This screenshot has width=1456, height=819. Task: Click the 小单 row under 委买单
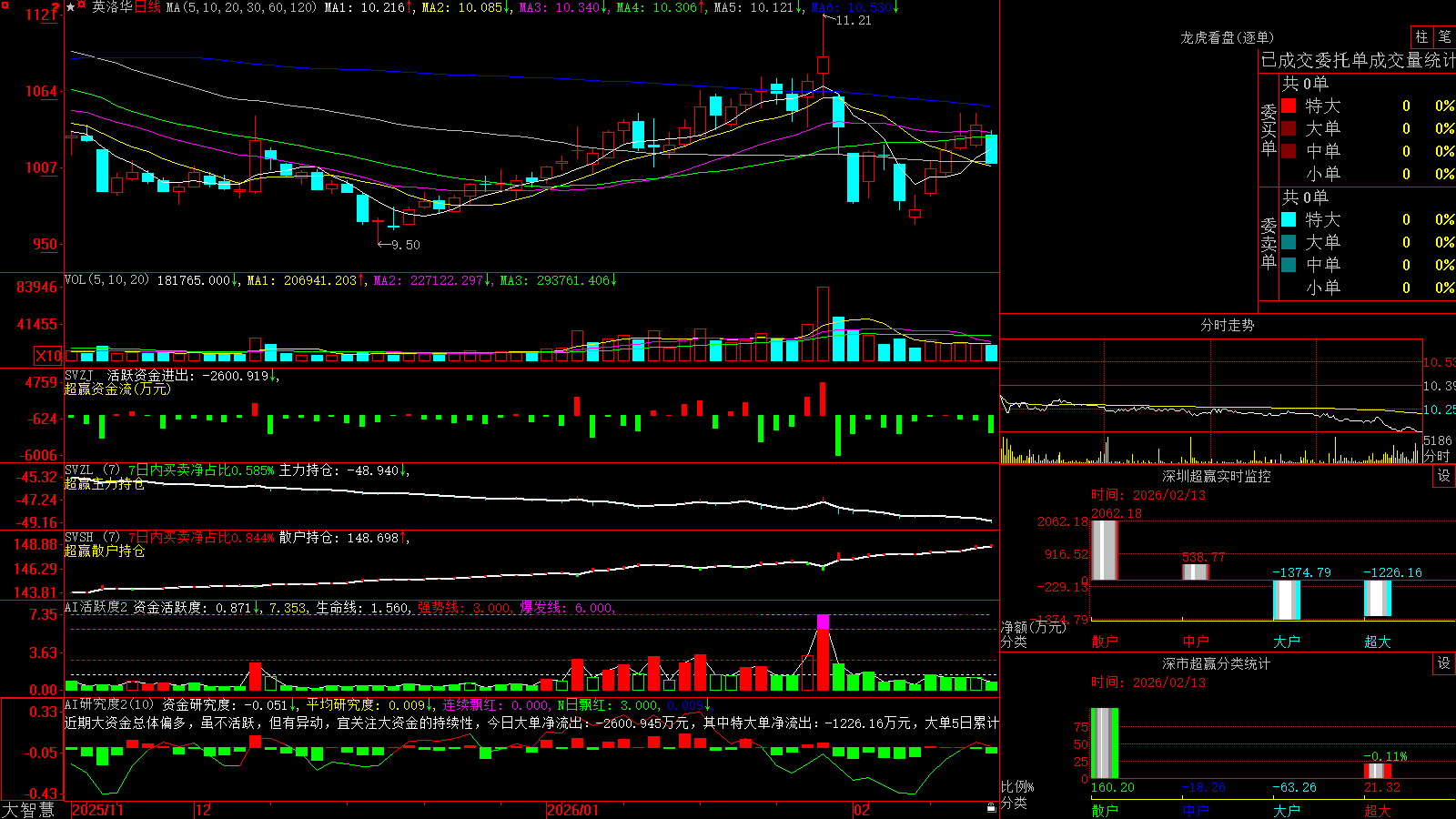(1368, 174)
